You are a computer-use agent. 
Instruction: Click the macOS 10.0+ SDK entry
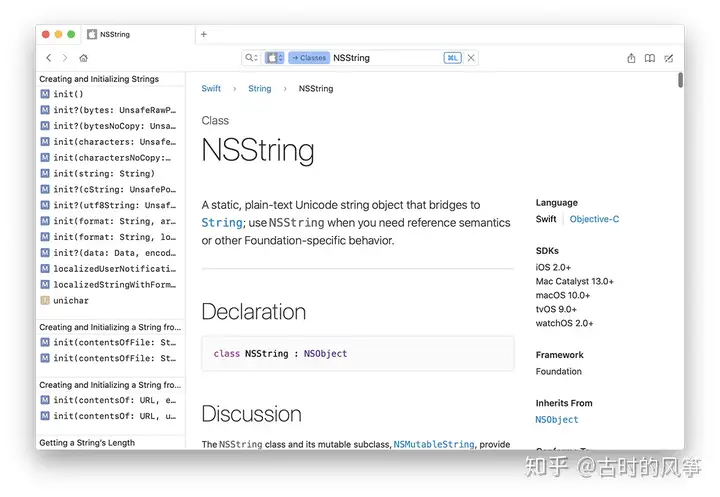point(562,295)
